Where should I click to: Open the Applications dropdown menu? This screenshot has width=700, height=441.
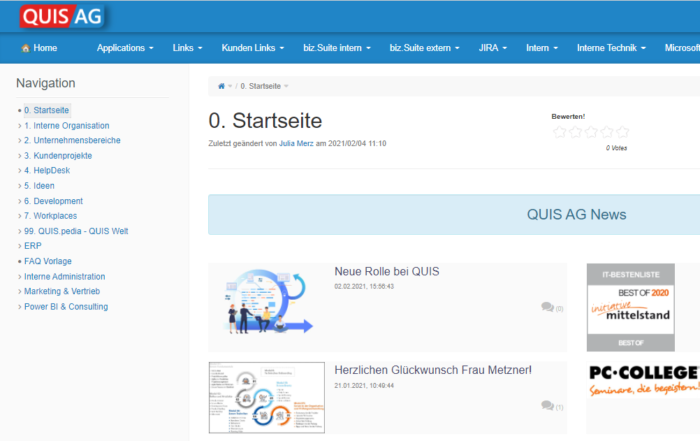coord(125,48)
